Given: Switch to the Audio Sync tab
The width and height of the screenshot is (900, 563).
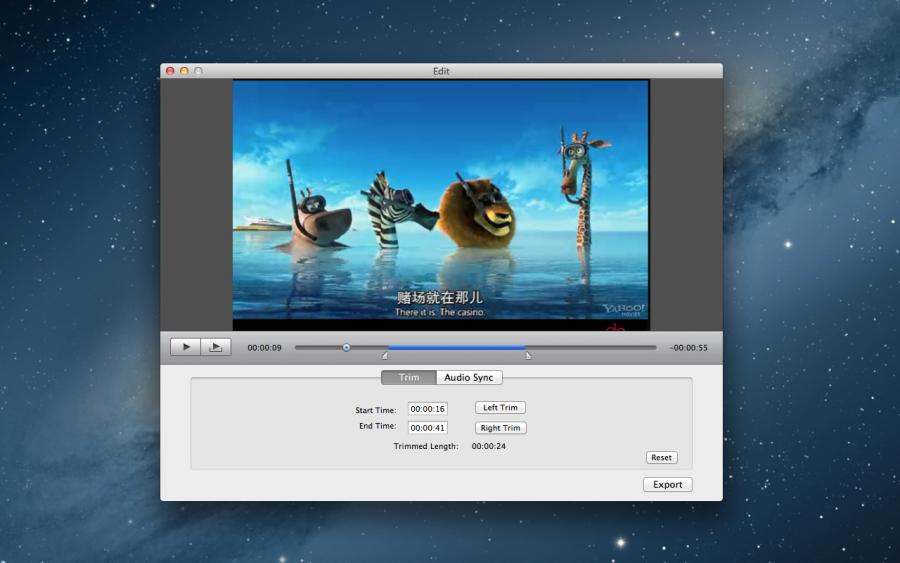Looking at the screenshot, I should (469, 377).
